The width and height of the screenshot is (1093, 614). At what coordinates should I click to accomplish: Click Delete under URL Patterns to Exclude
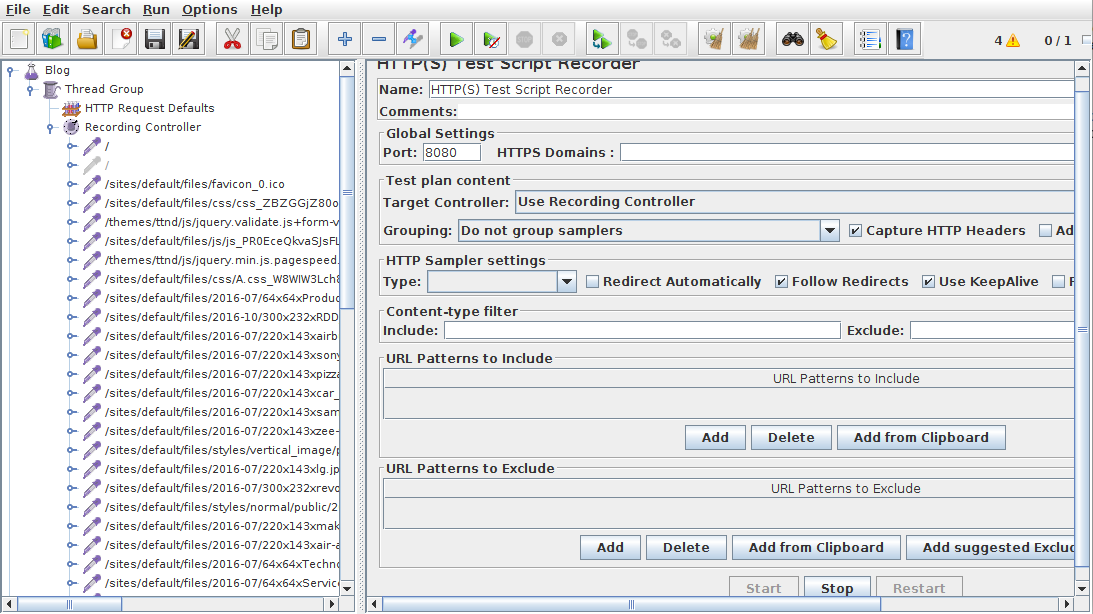(686, 548)
